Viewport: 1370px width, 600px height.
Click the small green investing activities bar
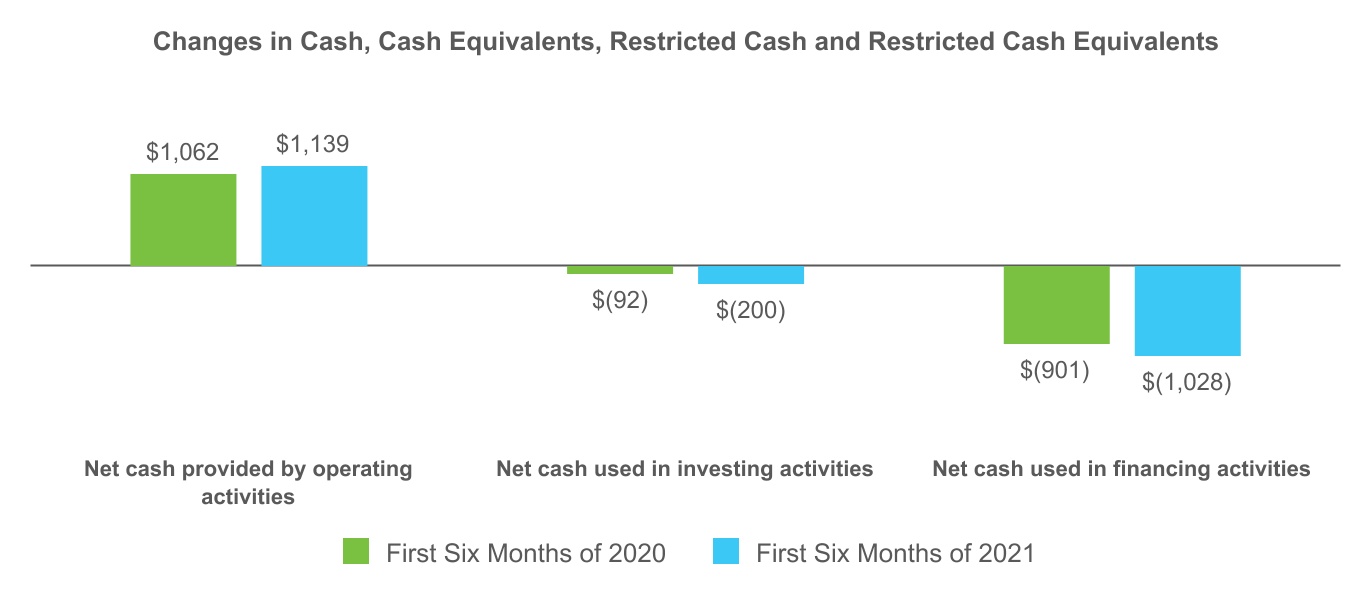tap(620, 270)
